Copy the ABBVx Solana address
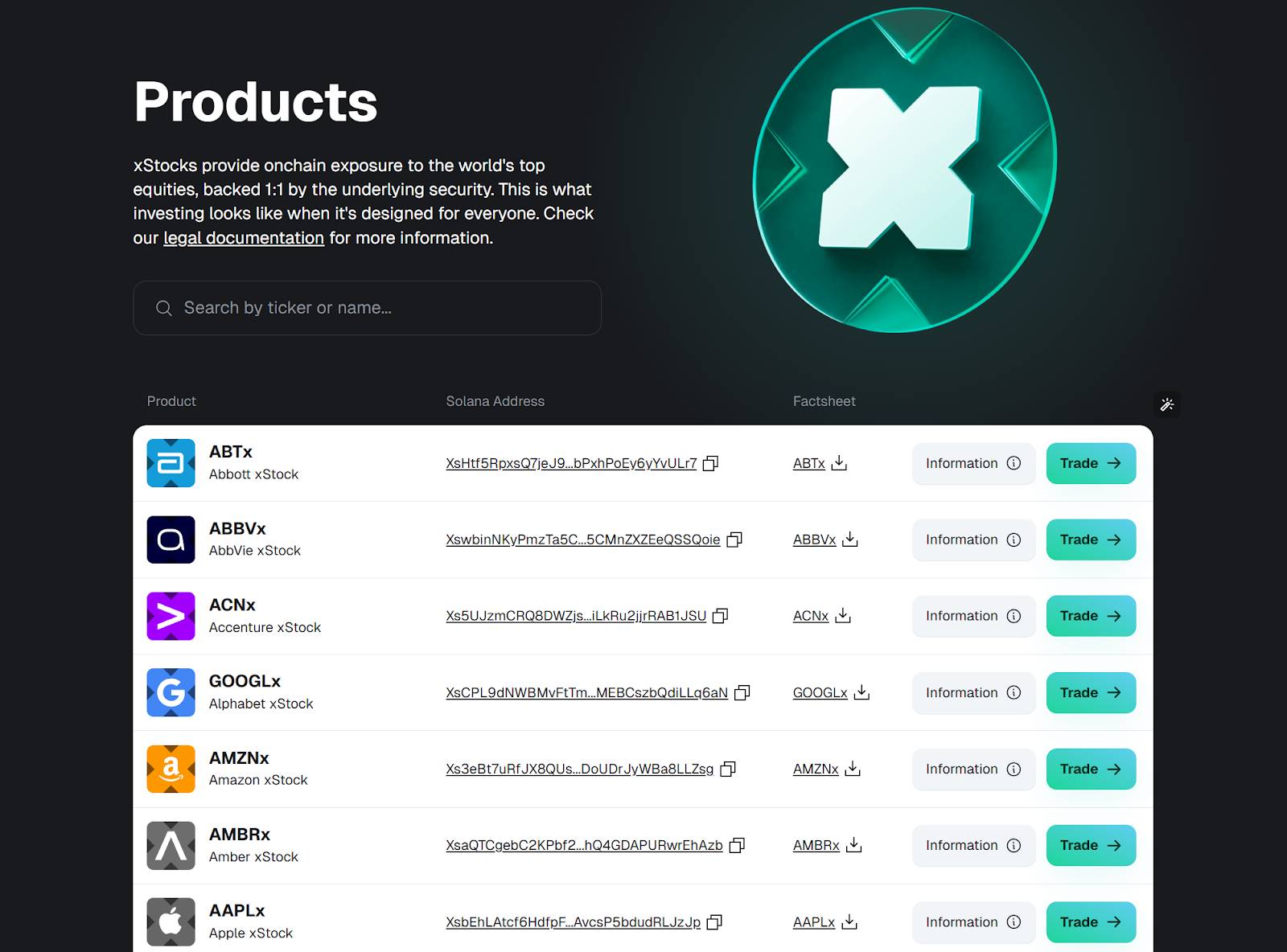Viewport: 1287px width, 952px height. 734,540
